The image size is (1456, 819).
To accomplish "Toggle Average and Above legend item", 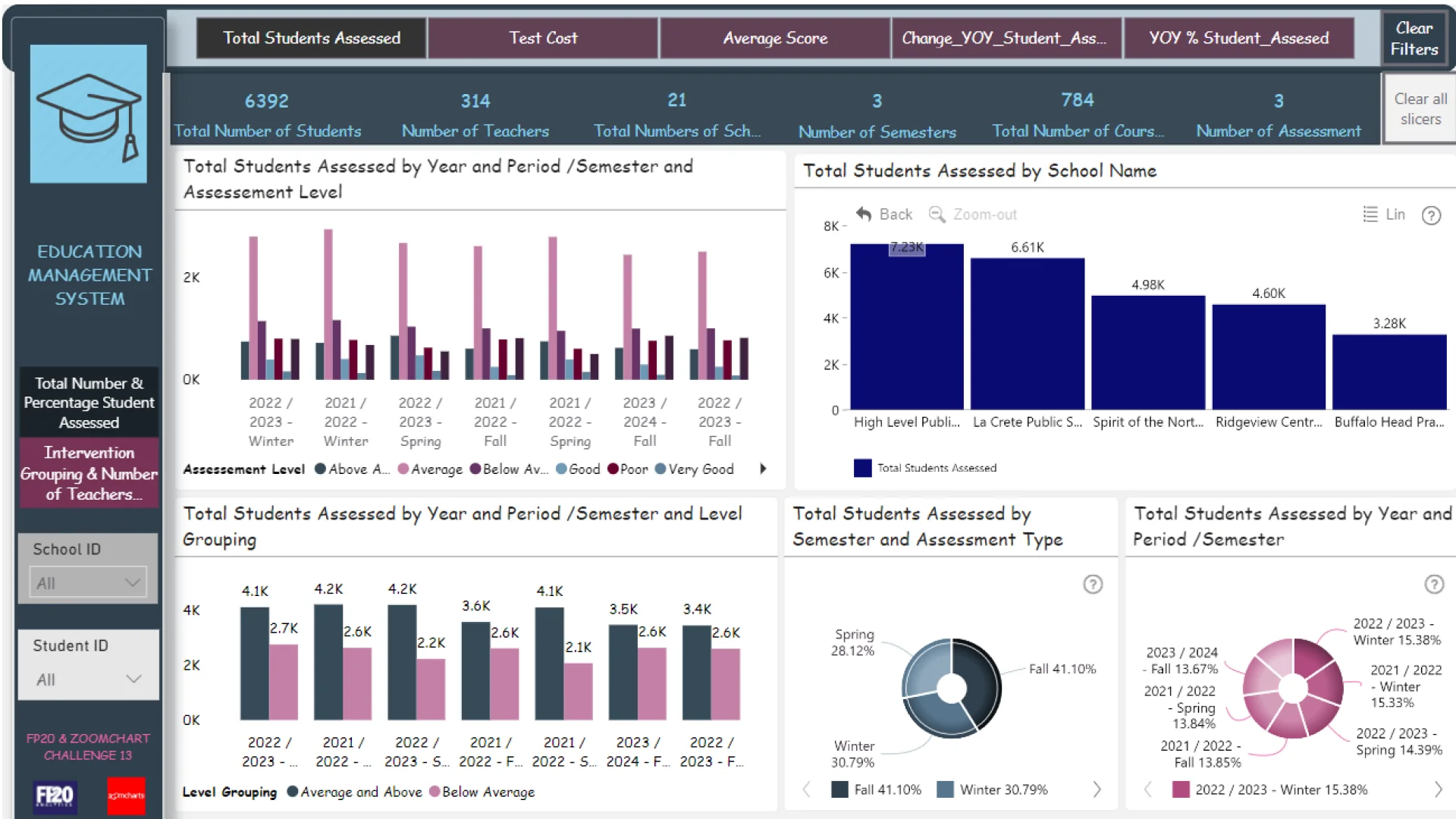I will (354, 792).
